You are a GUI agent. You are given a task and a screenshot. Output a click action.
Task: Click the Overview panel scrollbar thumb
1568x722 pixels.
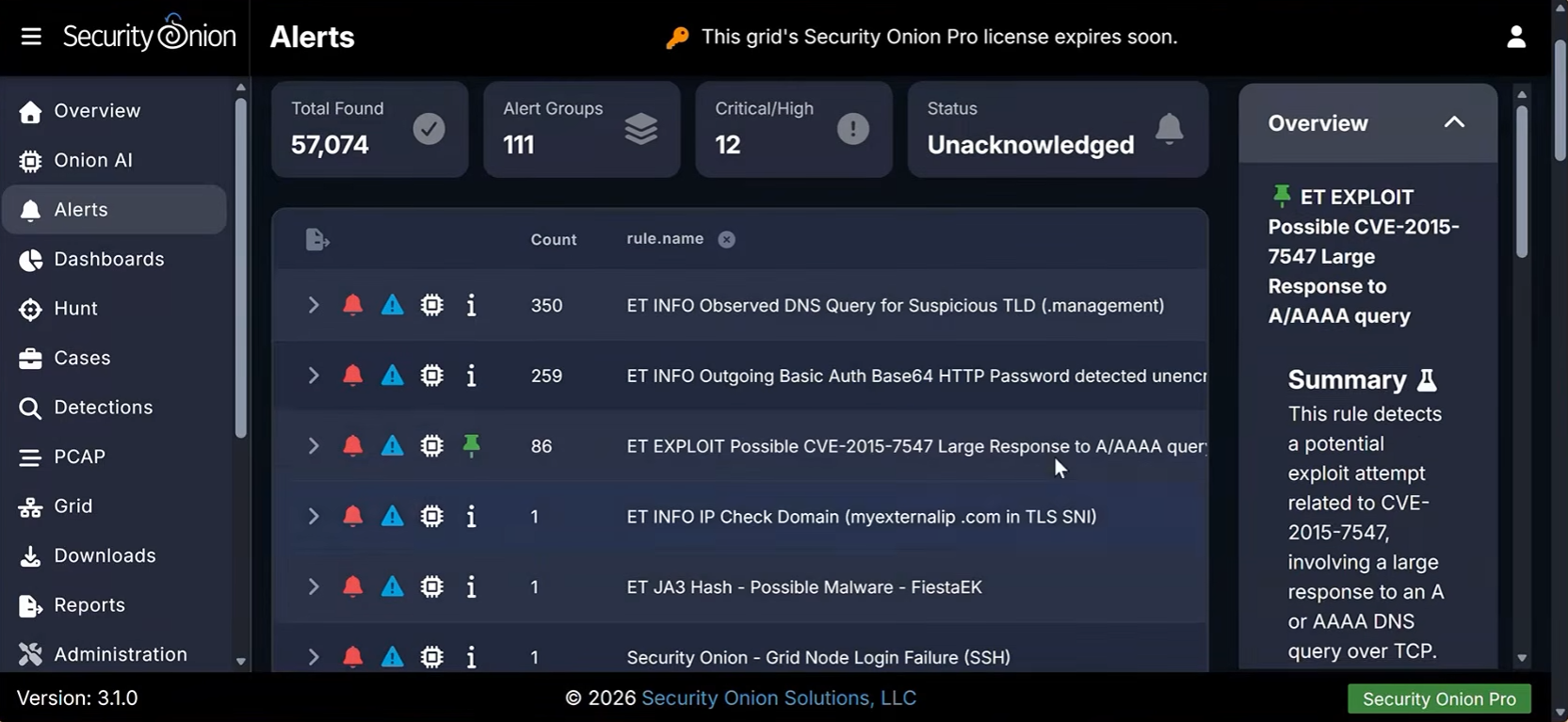pos(1522,181)
